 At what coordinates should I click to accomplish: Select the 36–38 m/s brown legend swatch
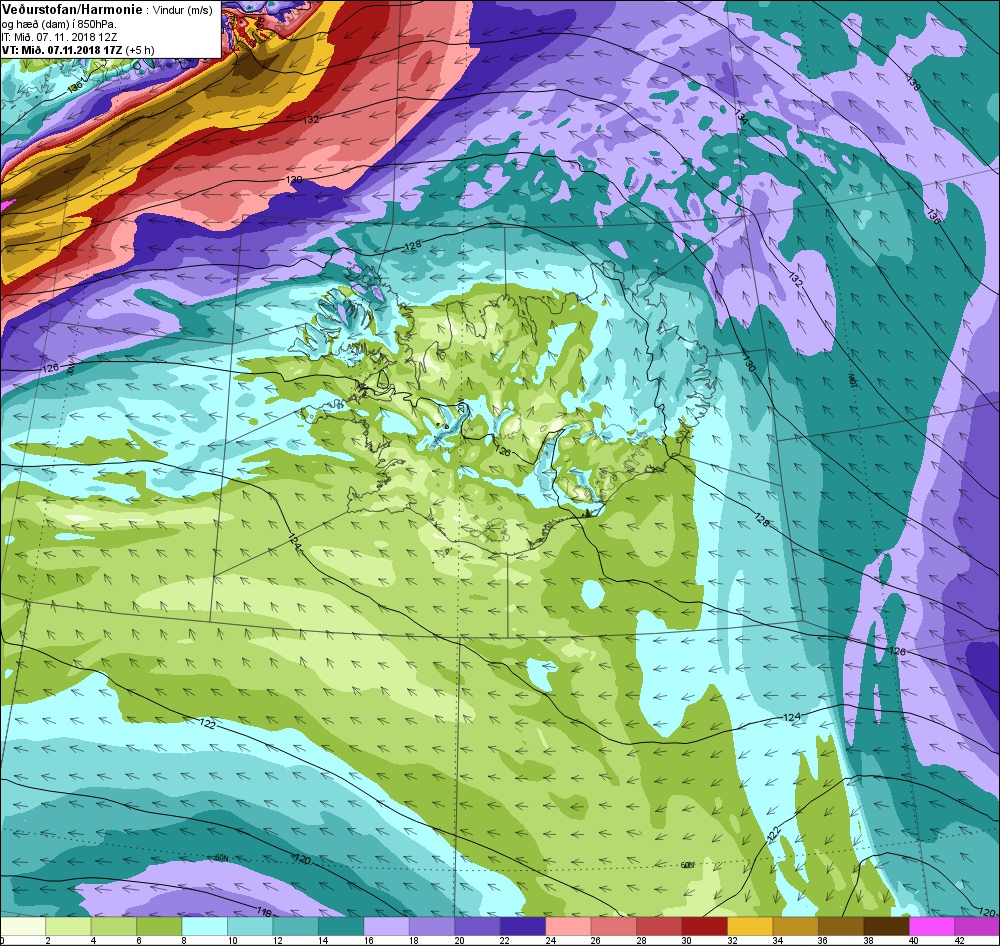coord(841,926)
